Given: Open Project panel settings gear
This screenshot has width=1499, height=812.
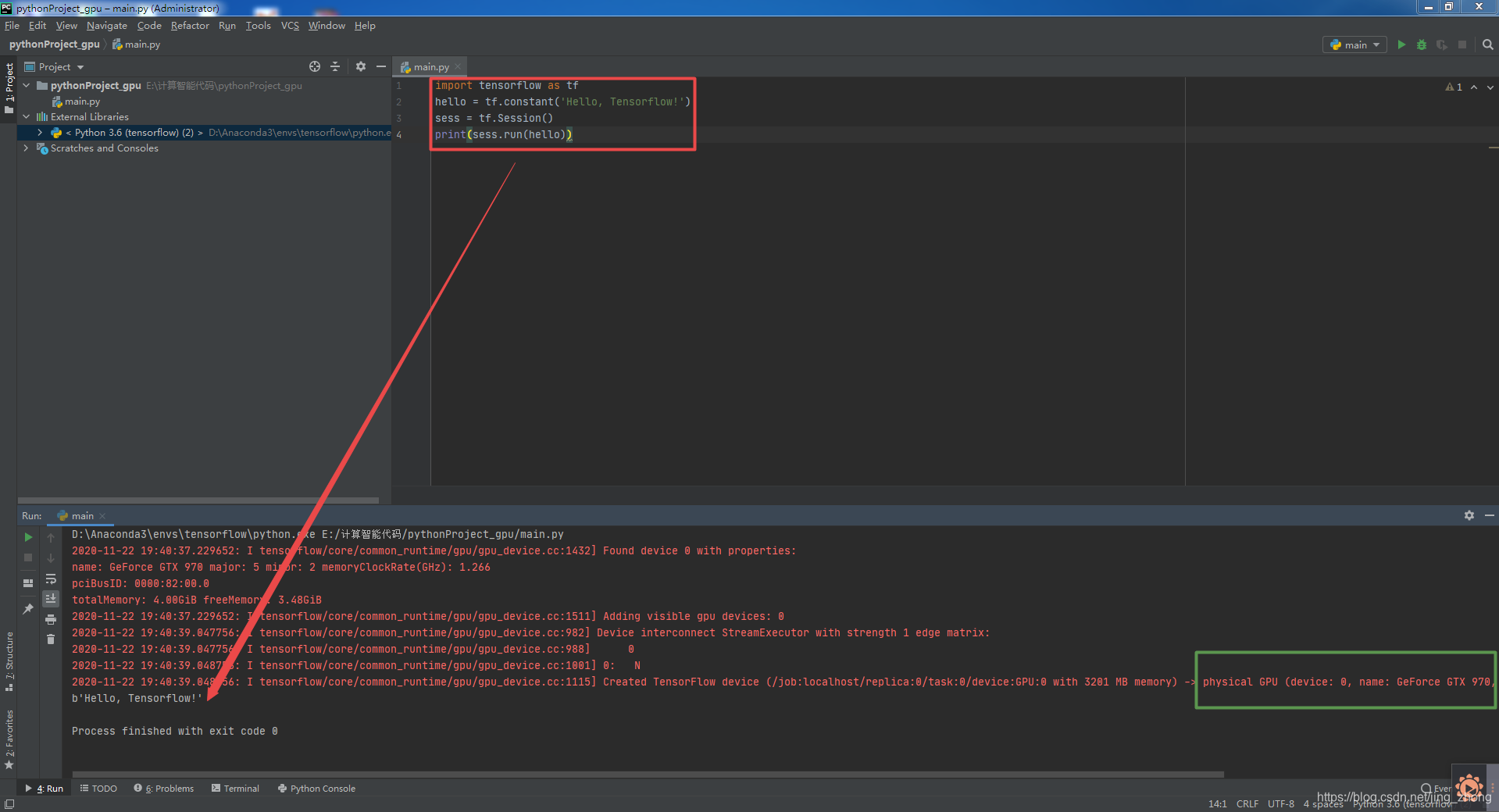Looking at the screenshot, I should click(x=361, y=67).
